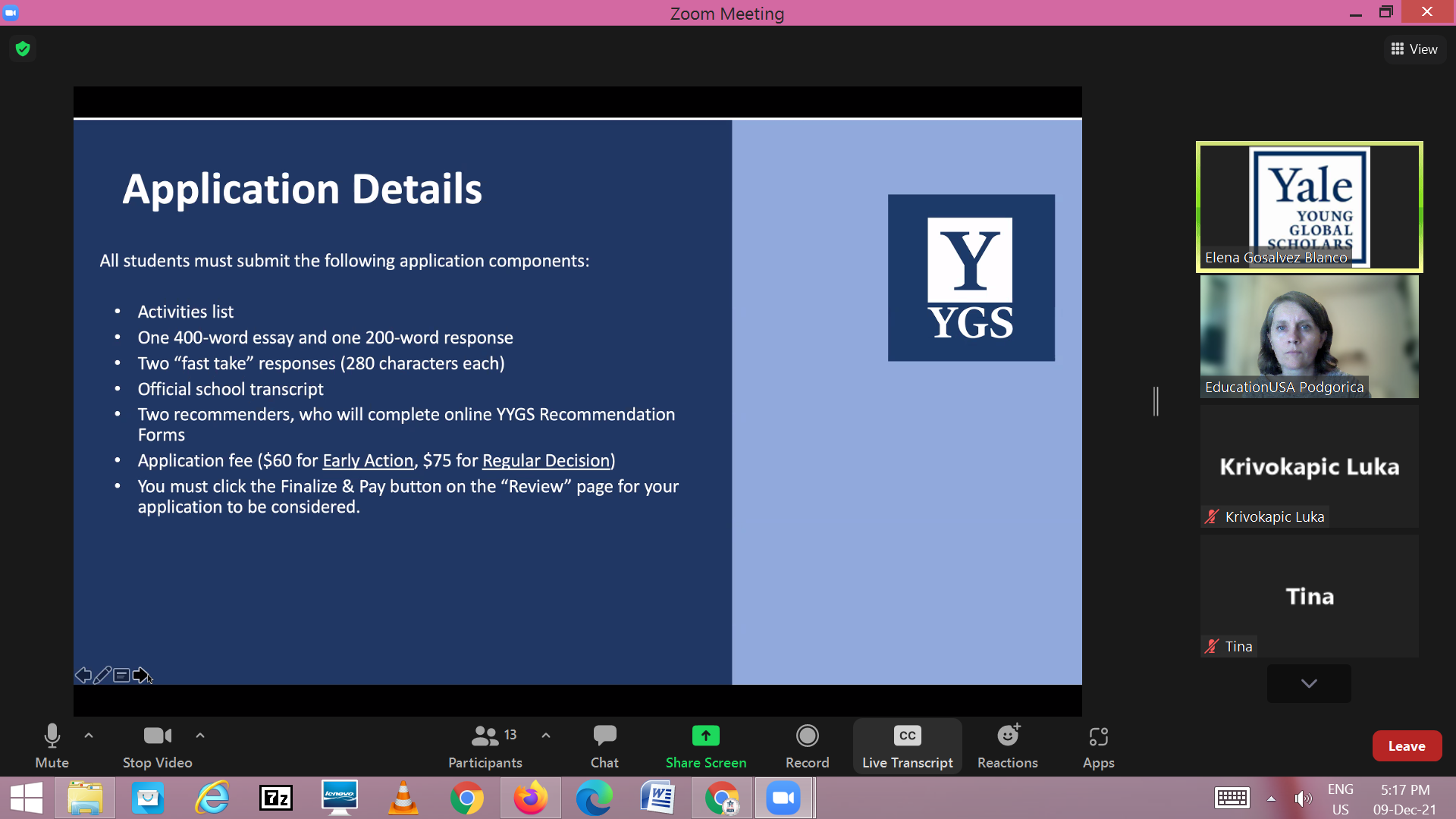The height and width of the screenshot is (819, 1456).
Task: Select Tina participant tile
Action: click(x=1309, y=596)
